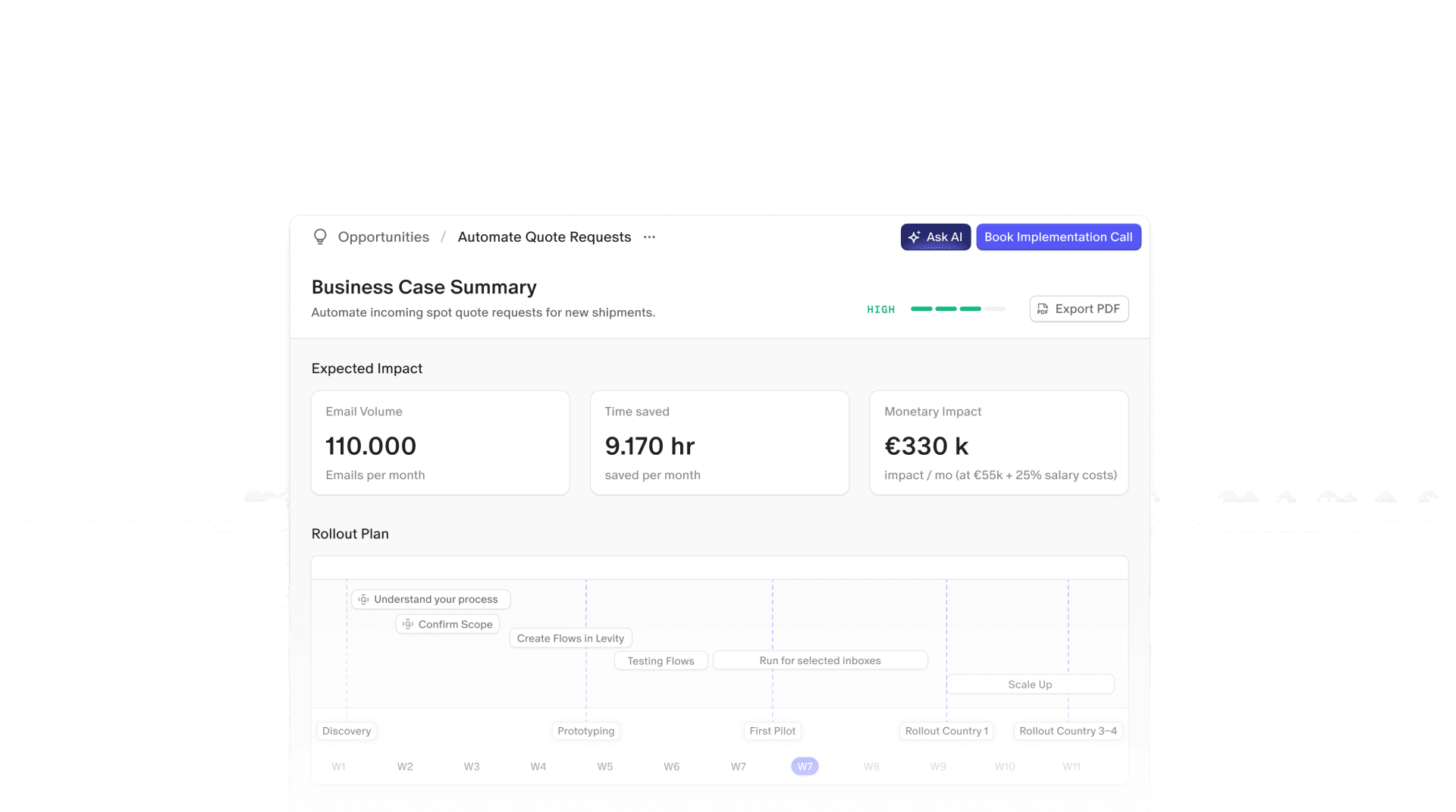Select Understand your process task
Viewport: 1456px width, 812px height.
pos(431,600)
